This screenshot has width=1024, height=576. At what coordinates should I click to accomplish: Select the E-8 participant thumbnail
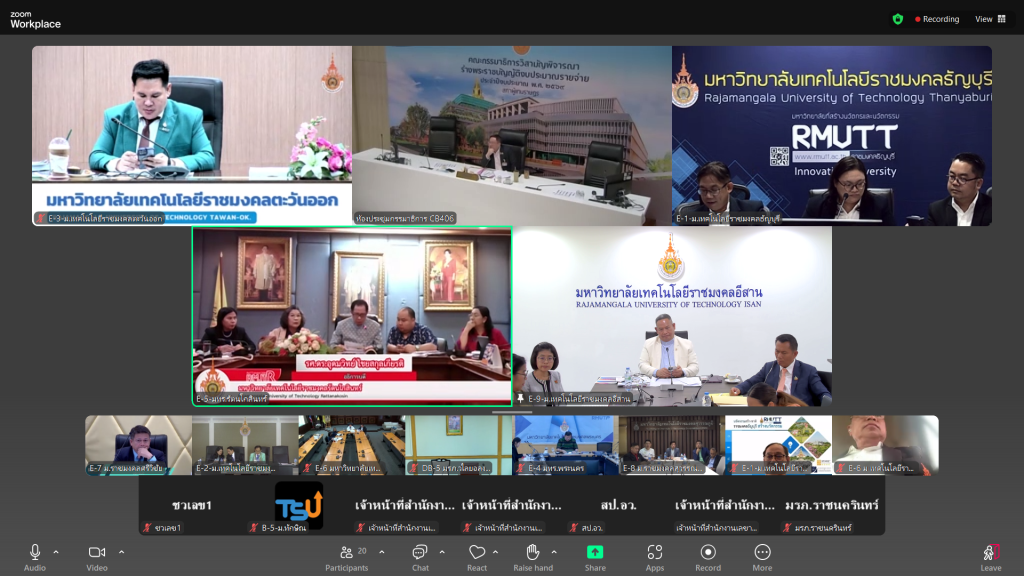pos(672,445)
